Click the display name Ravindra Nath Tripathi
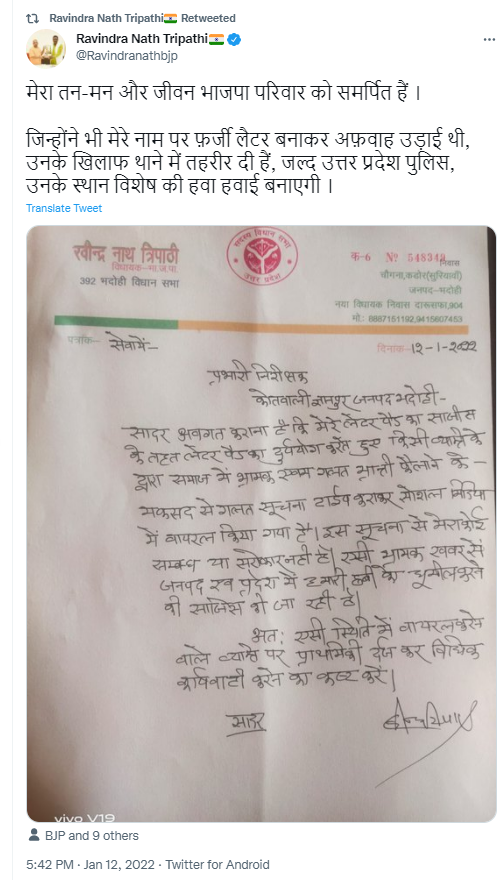 (x=142, y=39)
